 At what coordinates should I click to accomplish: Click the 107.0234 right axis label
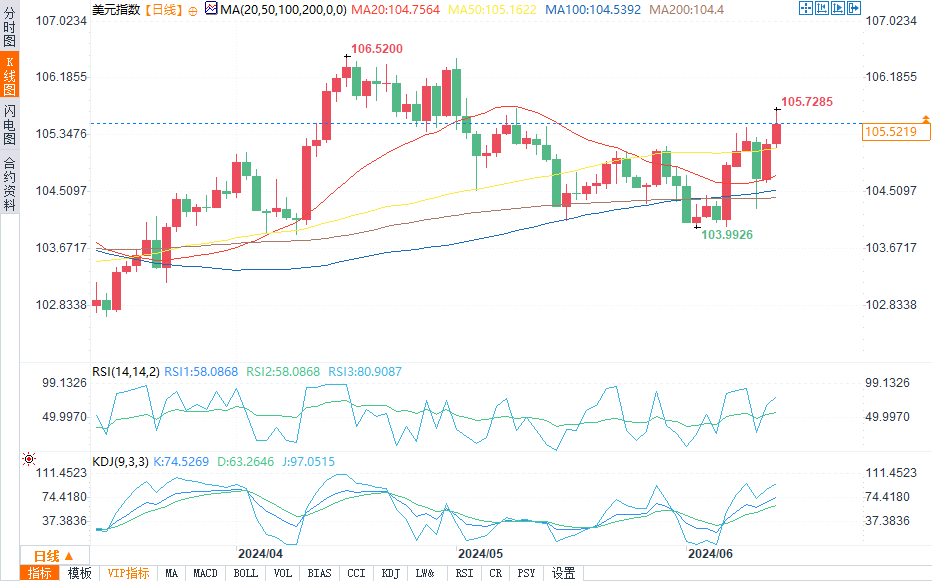(x=891, y=21)
